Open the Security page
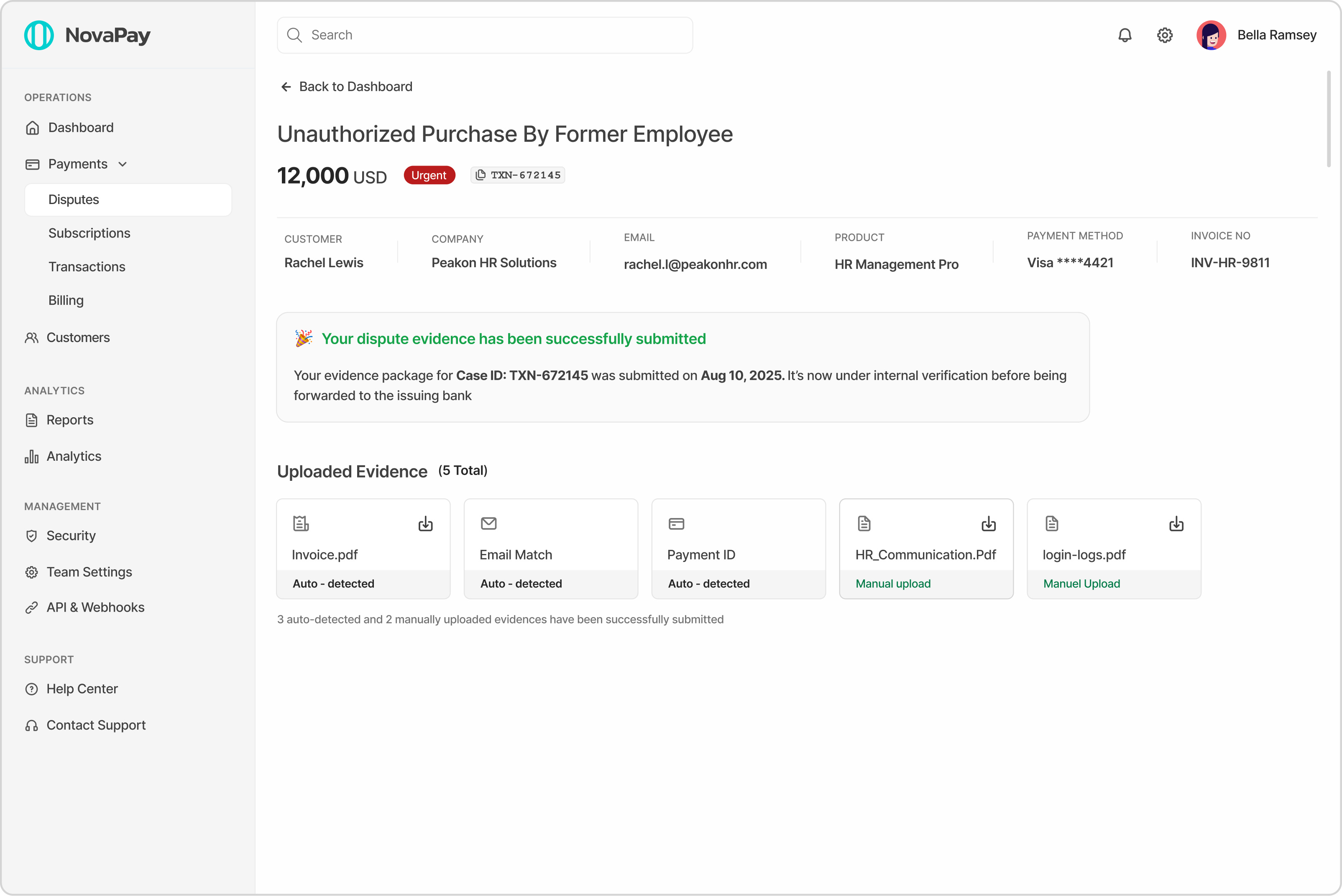 pos(71,536)
